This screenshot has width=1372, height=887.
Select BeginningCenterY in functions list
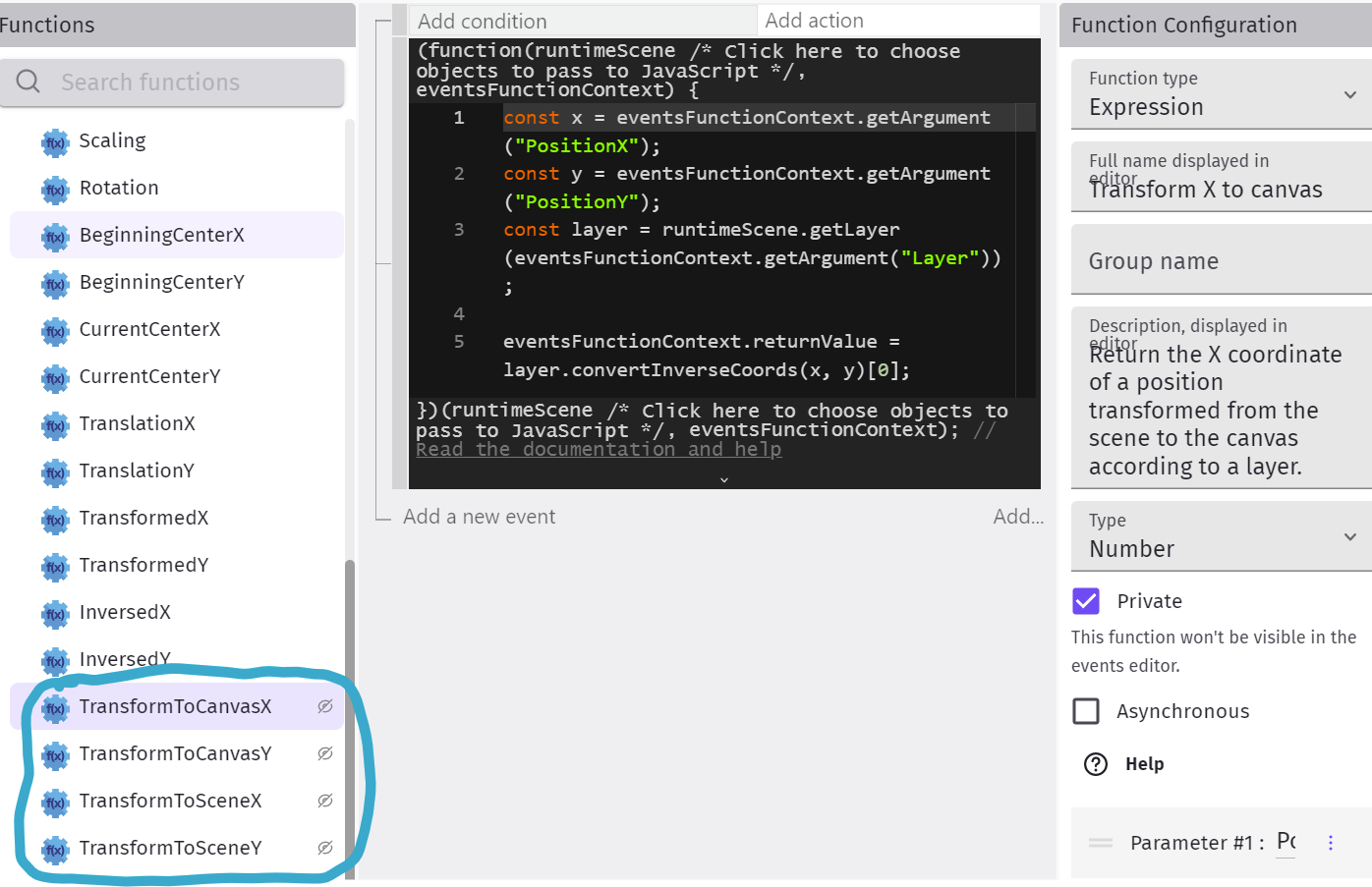tap(162, 282)
